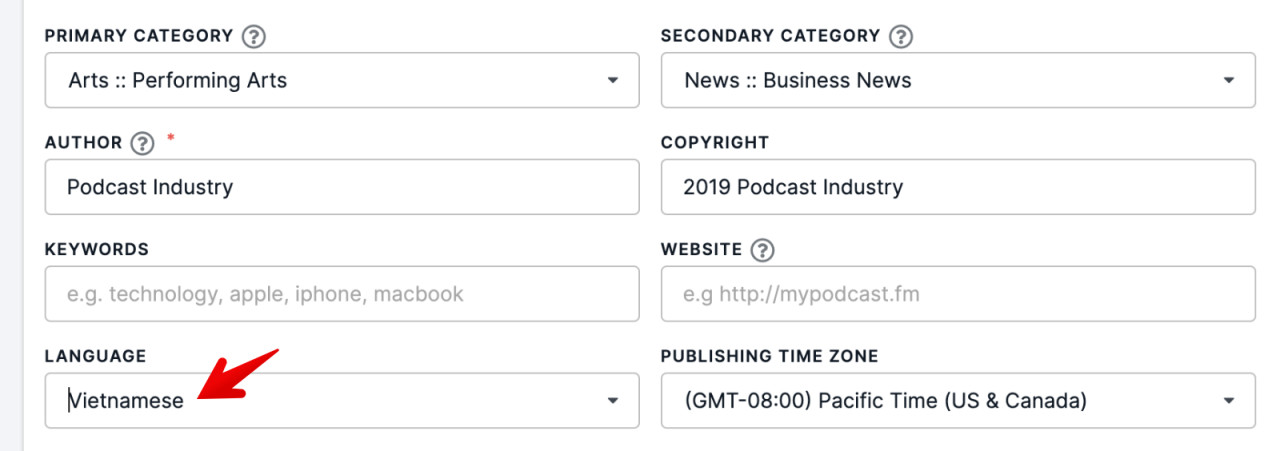Click into the Author text field
This screenshot has height=451, width=1280.
tap(341, 187)
